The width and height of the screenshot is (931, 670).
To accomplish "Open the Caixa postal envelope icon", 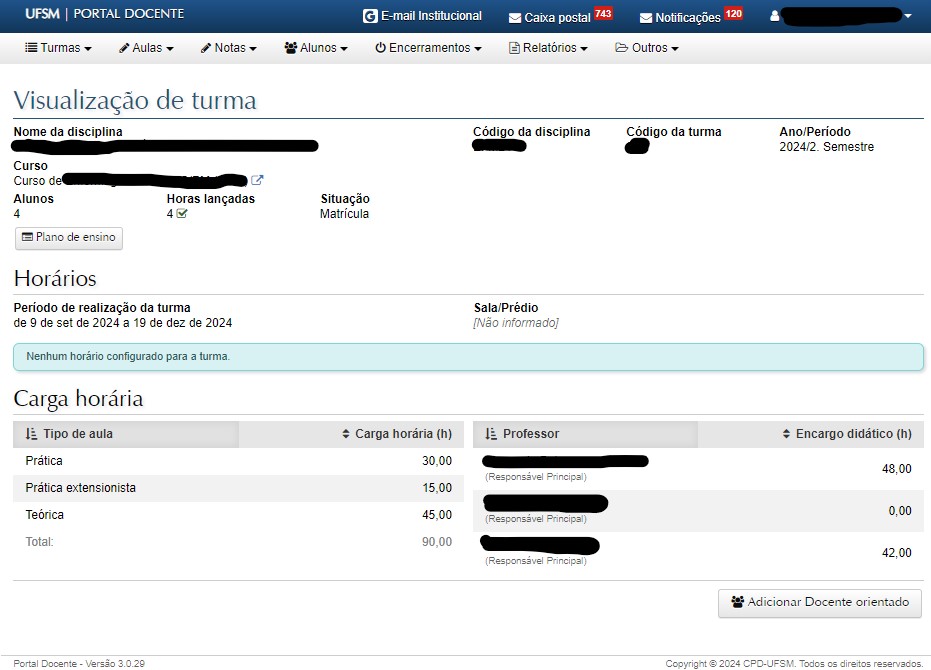I will (515, 18).
